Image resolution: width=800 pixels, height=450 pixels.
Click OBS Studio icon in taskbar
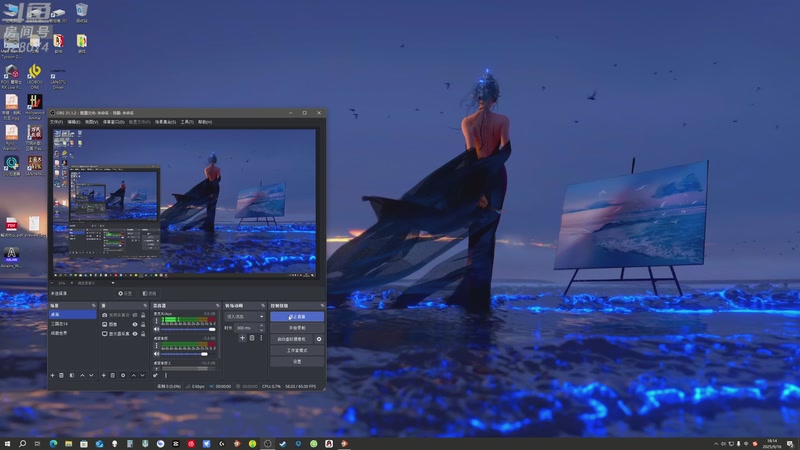[267, 444]
